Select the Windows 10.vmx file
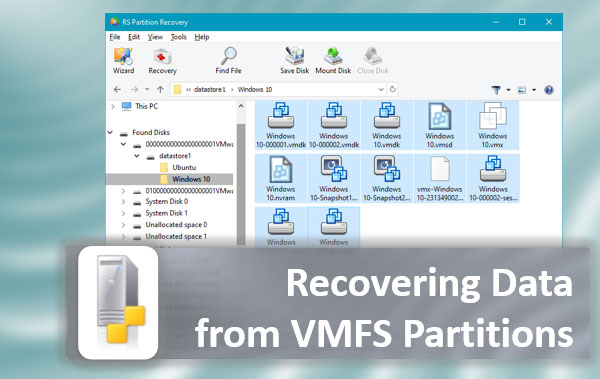The height and width of the screenshot is (379, 600). [492, 125]
